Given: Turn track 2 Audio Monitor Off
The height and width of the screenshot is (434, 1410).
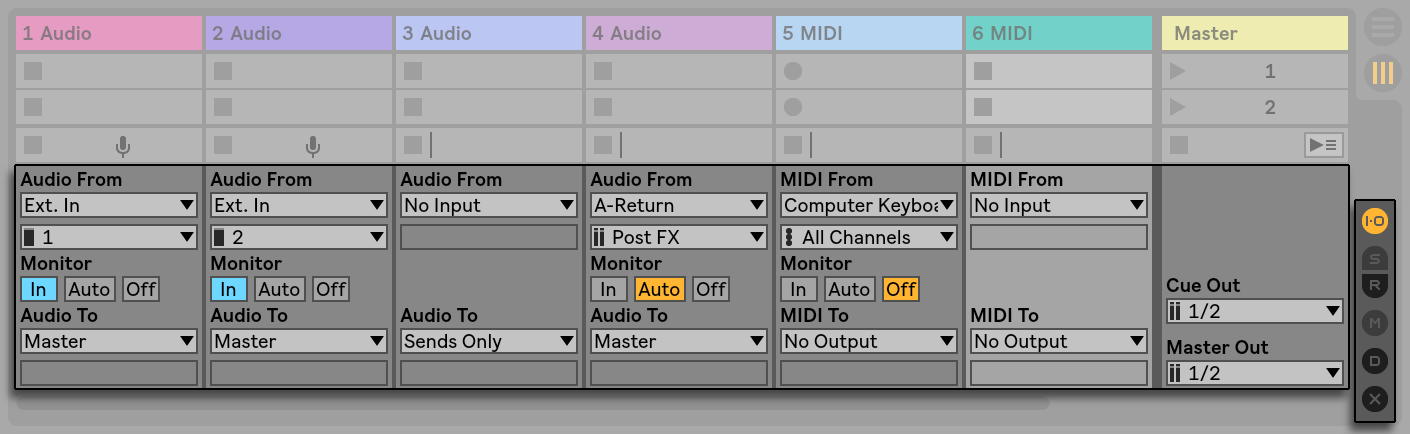Looking at the screenshot, I should [x=331, y=289].
